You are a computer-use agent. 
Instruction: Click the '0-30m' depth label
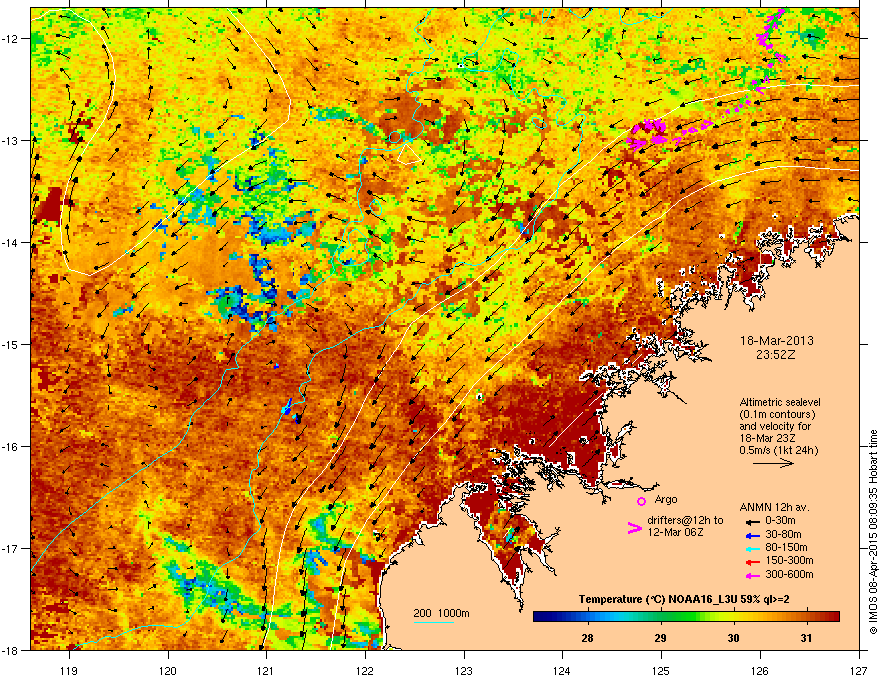(x=780, y=521)
